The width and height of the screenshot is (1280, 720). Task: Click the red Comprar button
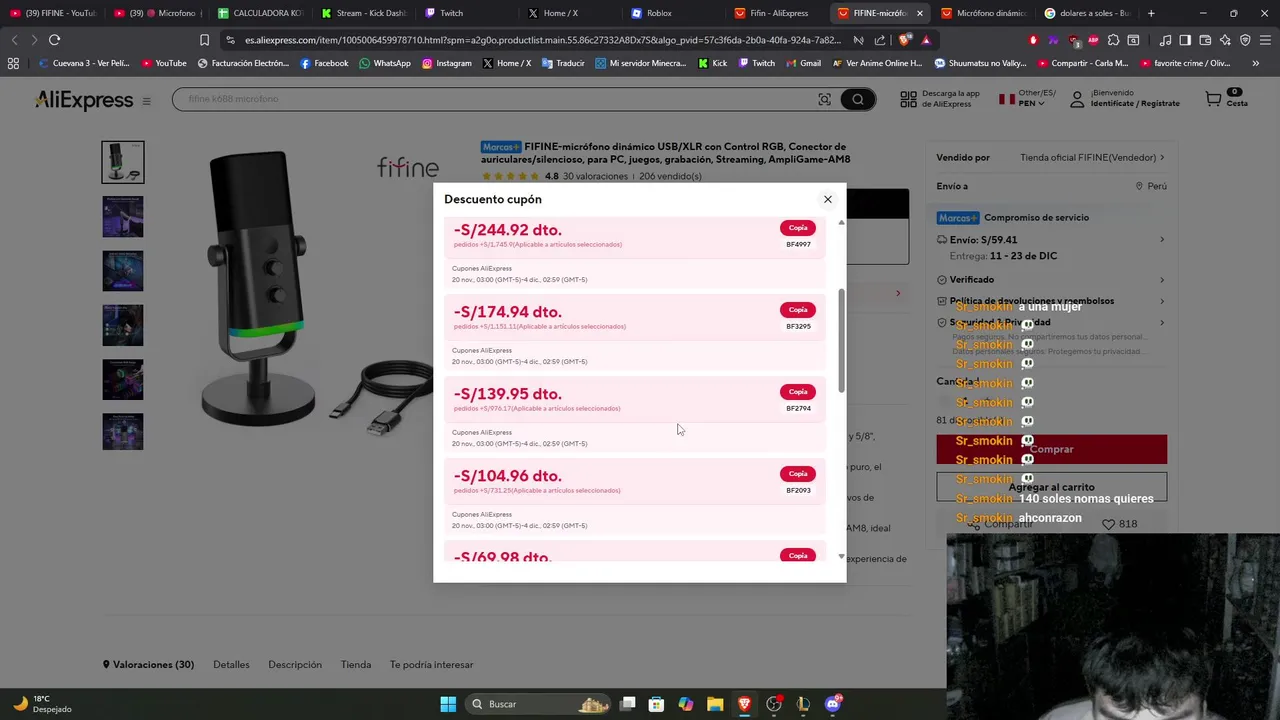point(1052,449)
